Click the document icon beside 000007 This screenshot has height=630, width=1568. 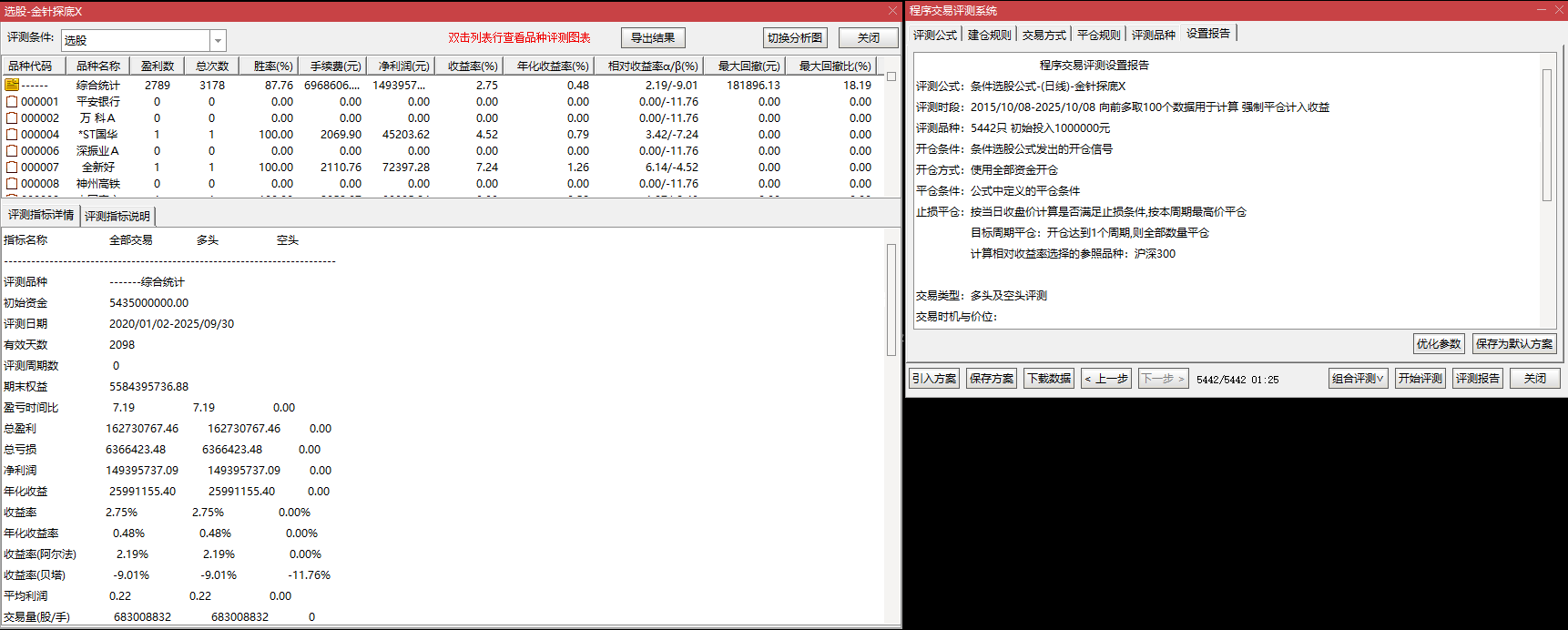pos(12,168)
